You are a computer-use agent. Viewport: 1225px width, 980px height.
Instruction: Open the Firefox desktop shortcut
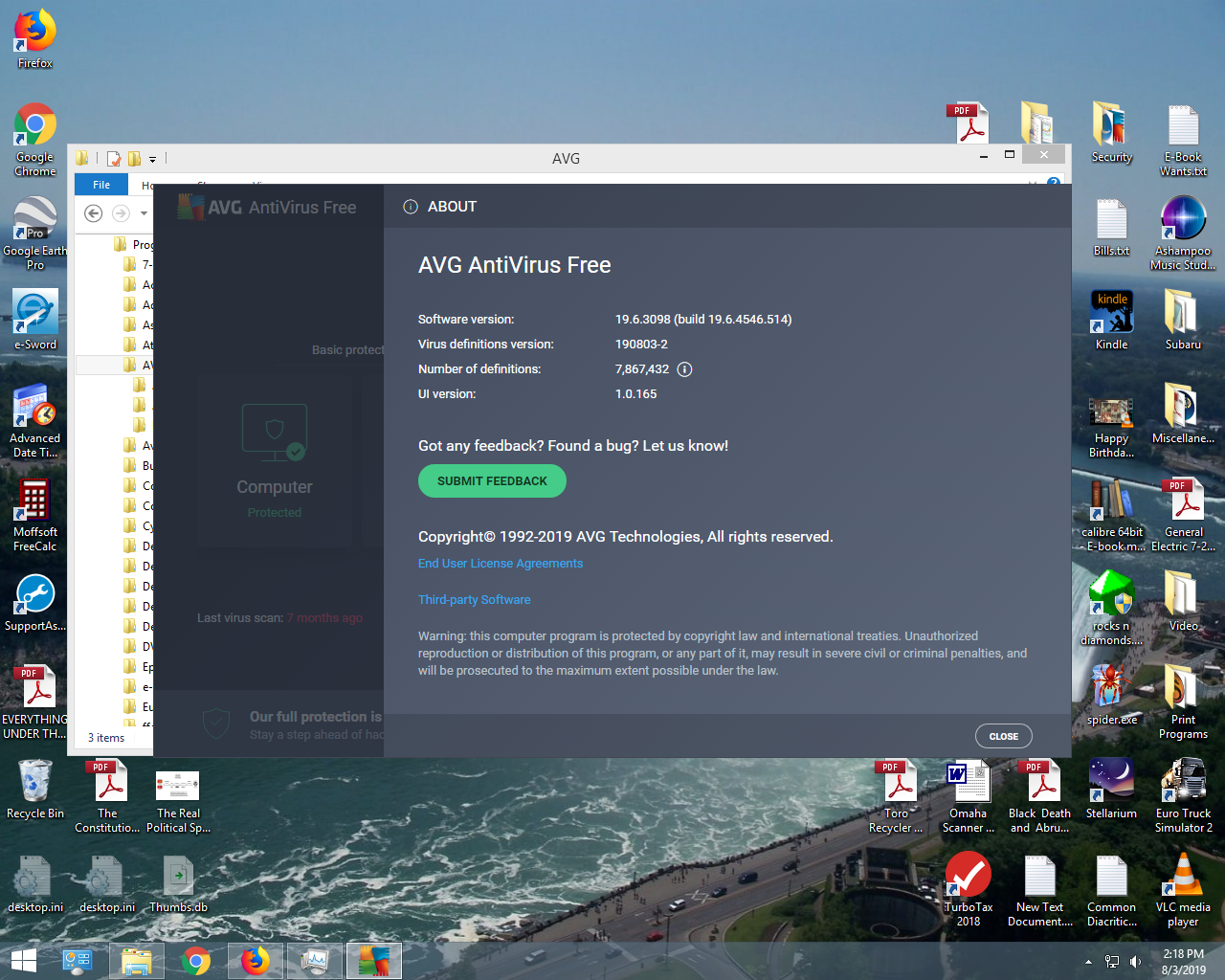(35, 39)
